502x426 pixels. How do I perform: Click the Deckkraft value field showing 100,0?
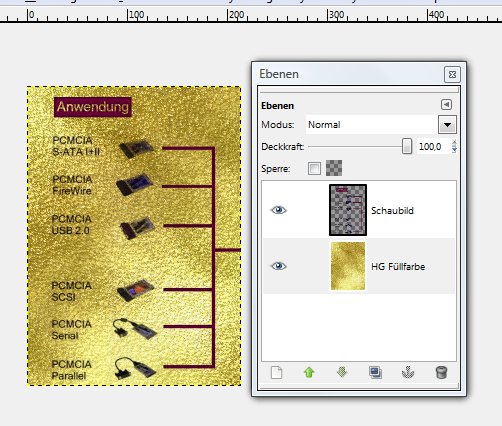[x=433, y=146]
